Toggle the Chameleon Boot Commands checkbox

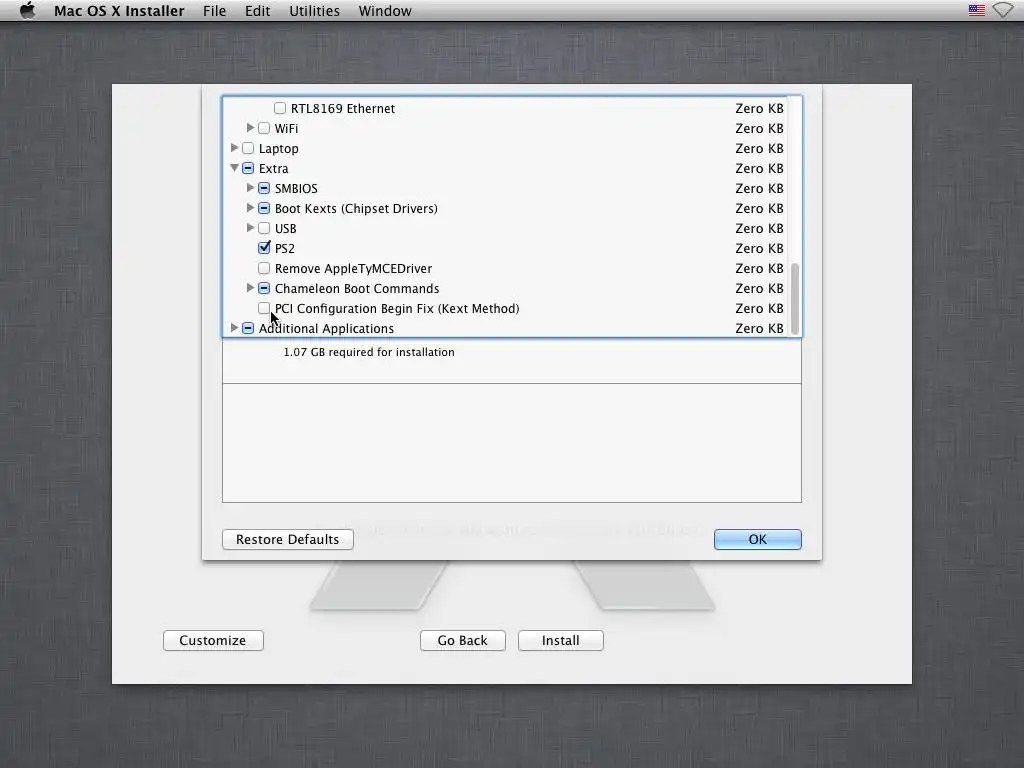tap(264, 288)
